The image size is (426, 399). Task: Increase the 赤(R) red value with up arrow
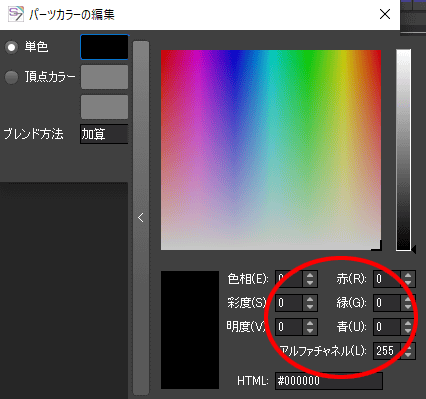(x=408, y=276)
